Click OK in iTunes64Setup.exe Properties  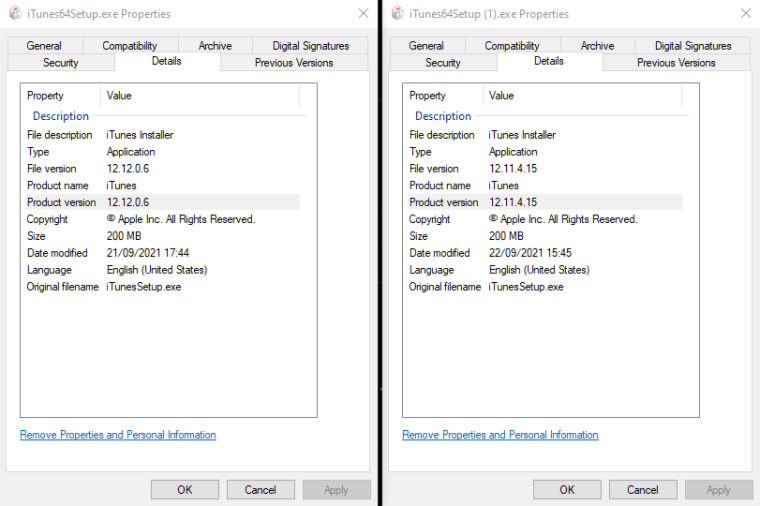[185, 490]
